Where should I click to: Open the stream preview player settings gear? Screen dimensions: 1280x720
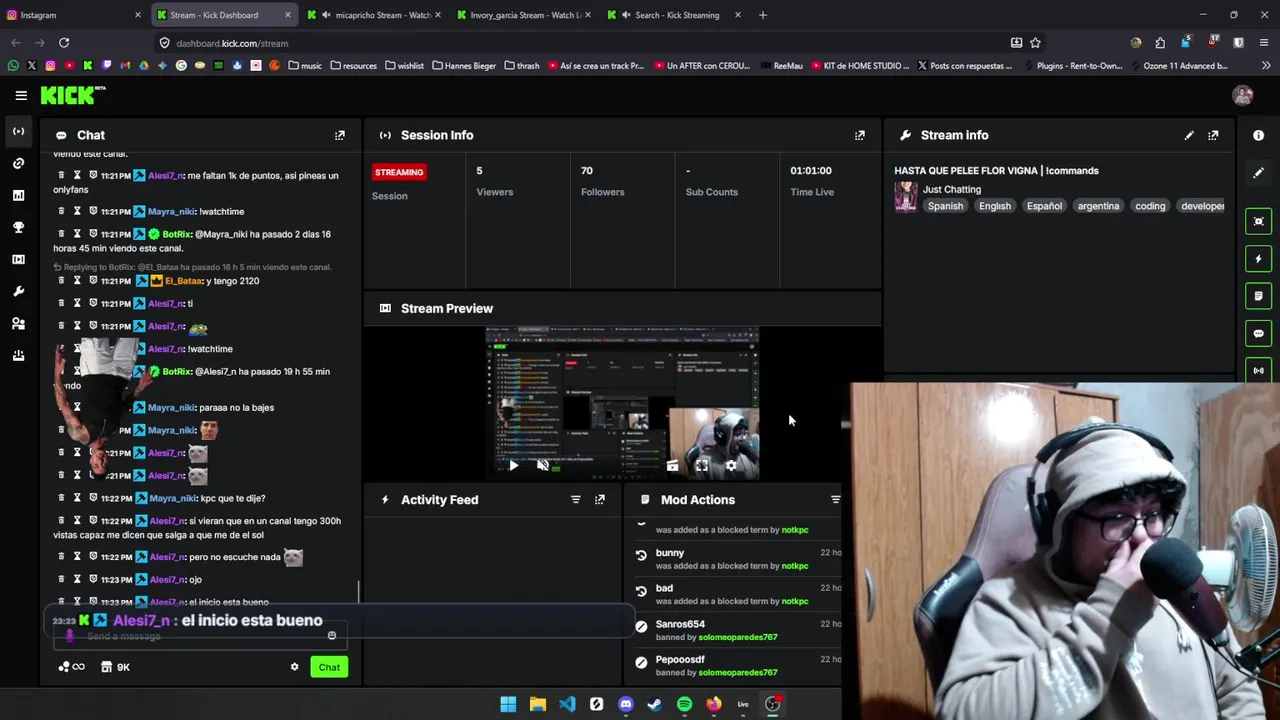tap(731, 465)
